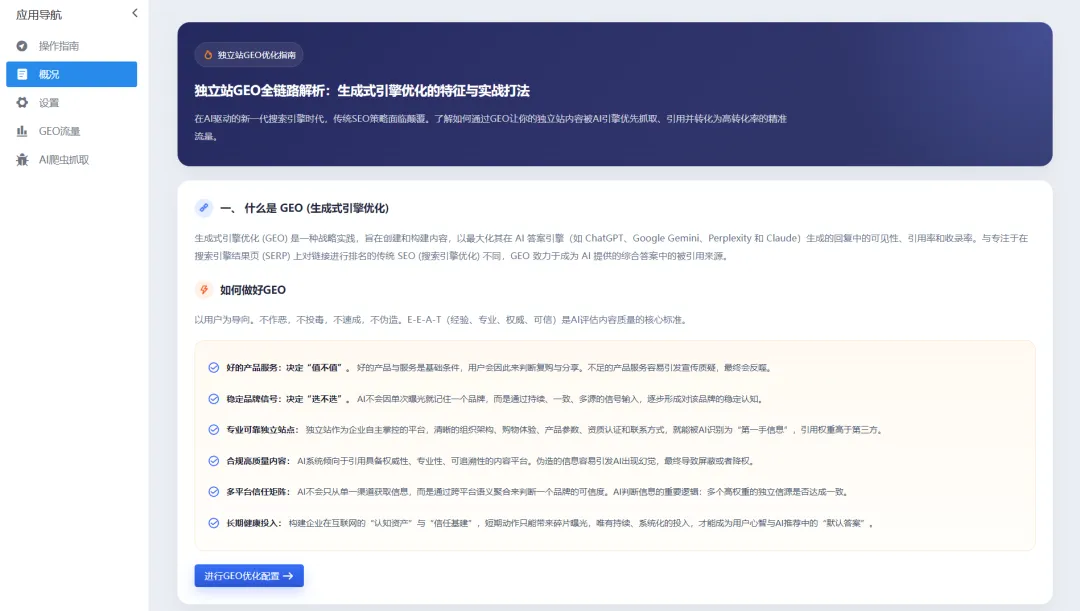The width and height of the screenshot is (1080, 611).
Task: Click the text 长期健康投入：
Action: pyautogui.click(x=254, y=523)
